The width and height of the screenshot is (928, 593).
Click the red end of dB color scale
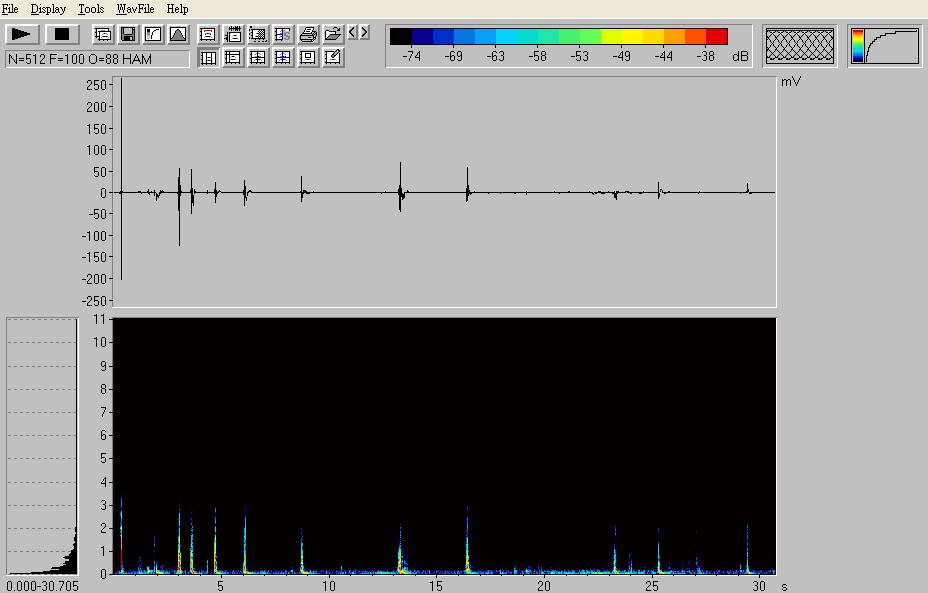pyautogui.click(x=716, y=37)
